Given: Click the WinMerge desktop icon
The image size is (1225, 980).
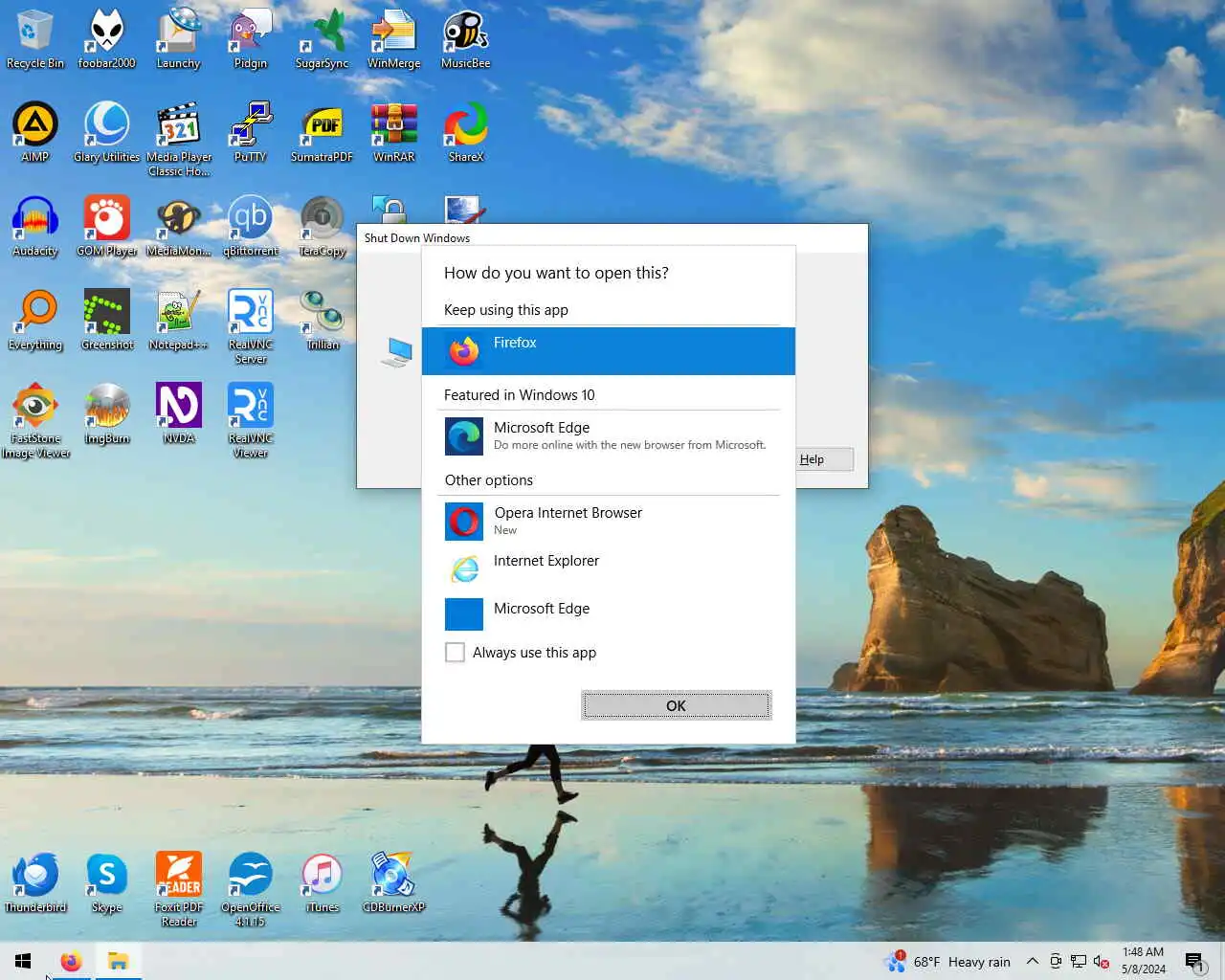Looking at the screenshot, I should click(x=393, y=38).
